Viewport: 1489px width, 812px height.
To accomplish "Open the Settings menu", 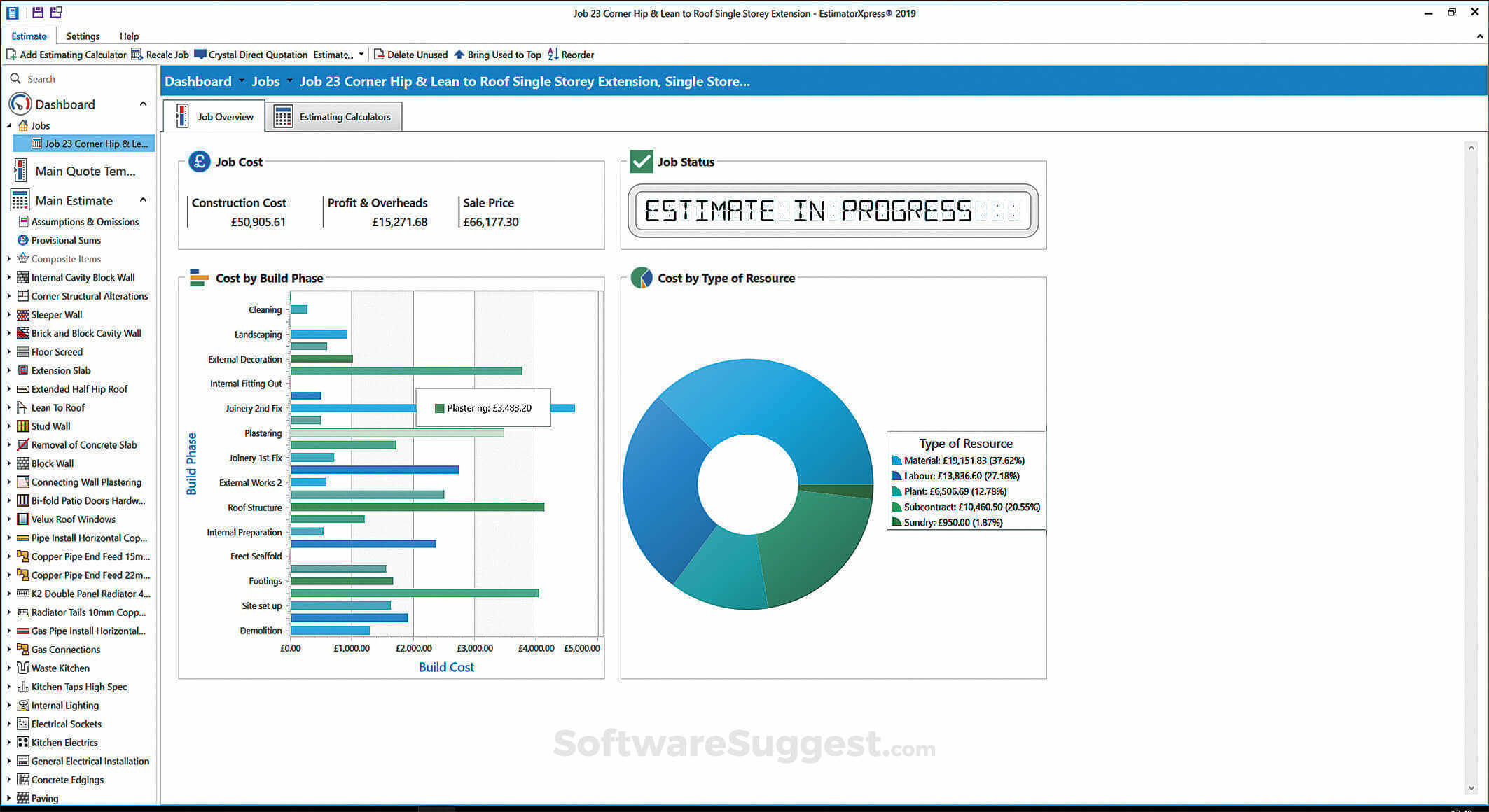I will click(83, 36).
